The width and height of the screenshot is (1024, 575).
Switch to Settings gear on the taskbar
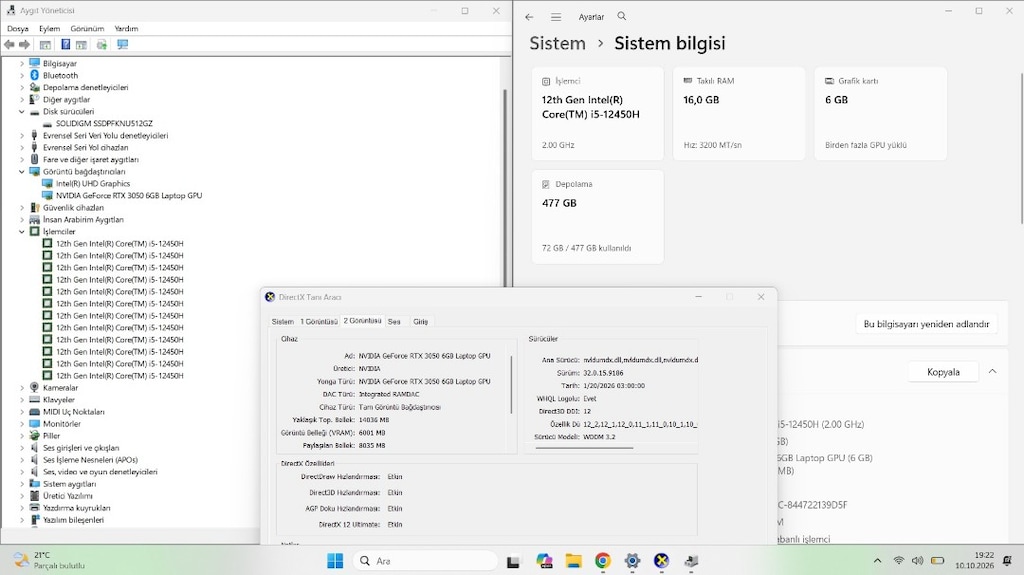[632, 561]
